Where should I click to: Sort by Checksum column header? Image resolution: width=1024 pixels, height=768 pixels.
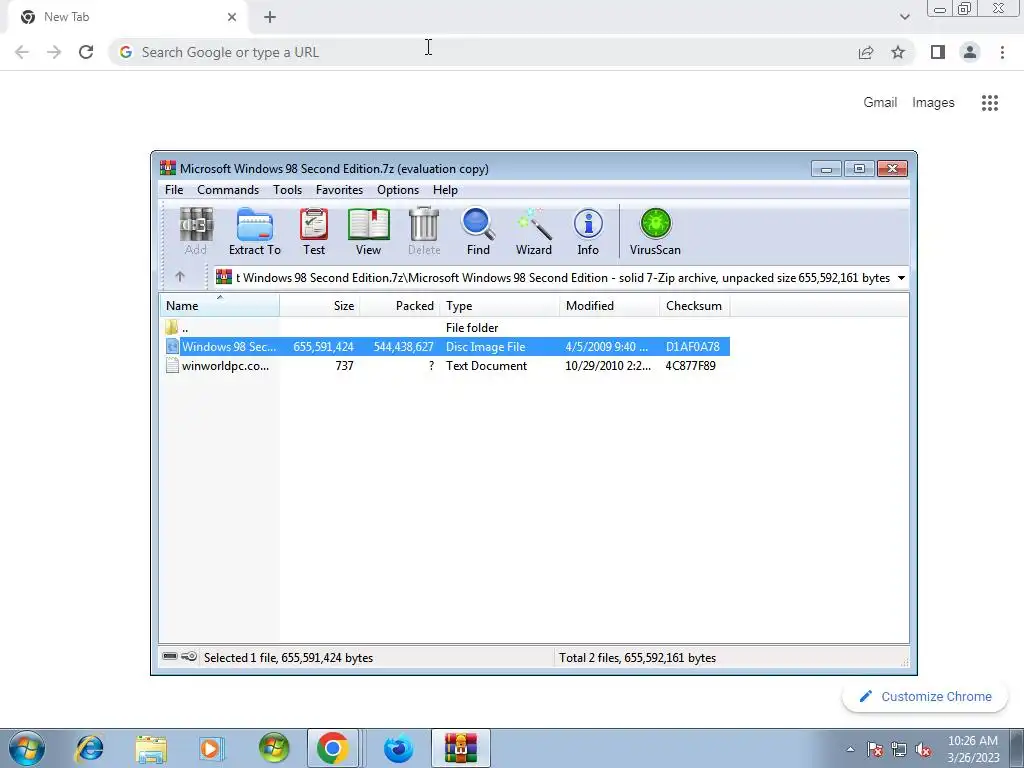(x=695, y=305)
